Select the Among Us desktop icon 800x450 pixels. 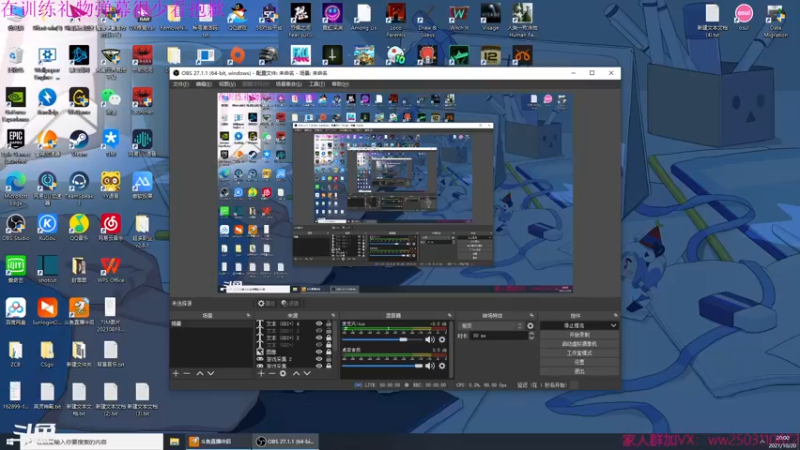[363, 17]
